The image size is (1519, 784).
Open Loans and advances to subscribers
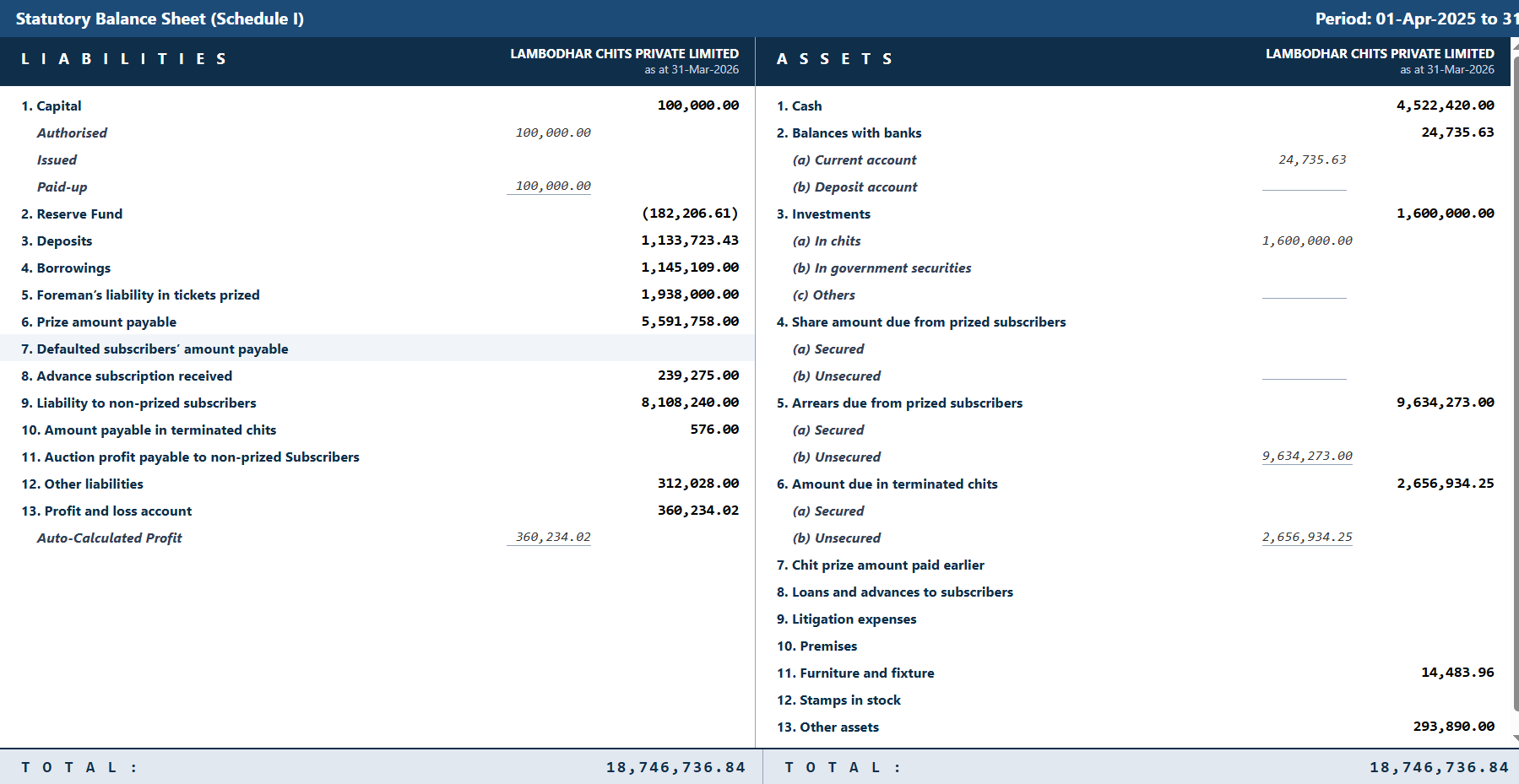(1133, 592)
